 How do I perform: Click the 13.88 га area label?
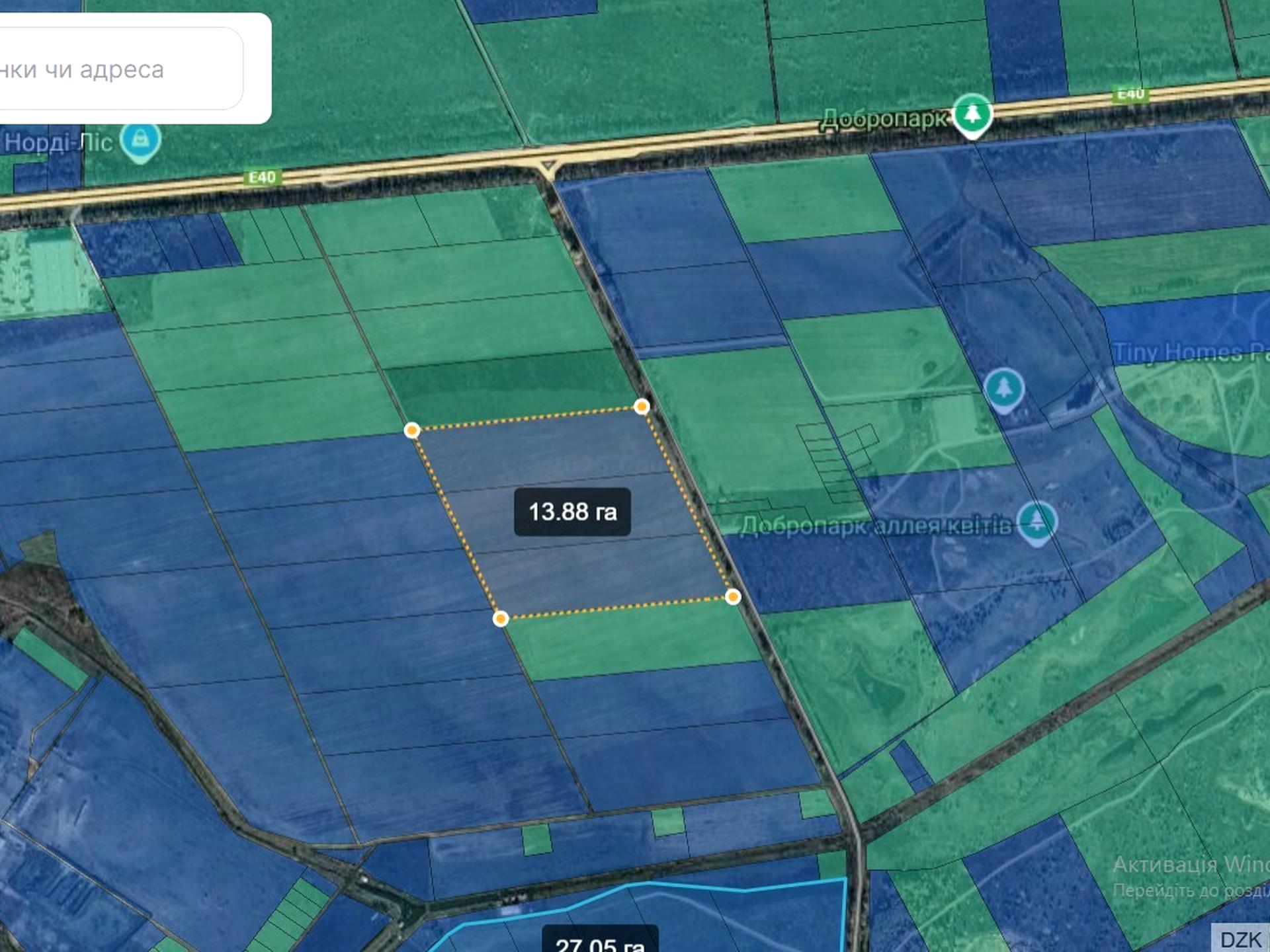coord(572,512)
